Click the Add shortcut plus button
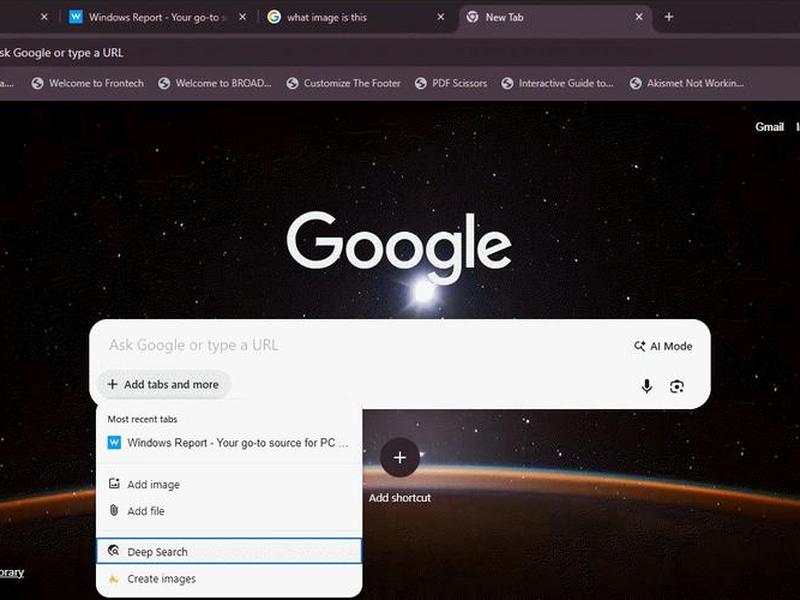800x600 pixels. tap(399, 458)
